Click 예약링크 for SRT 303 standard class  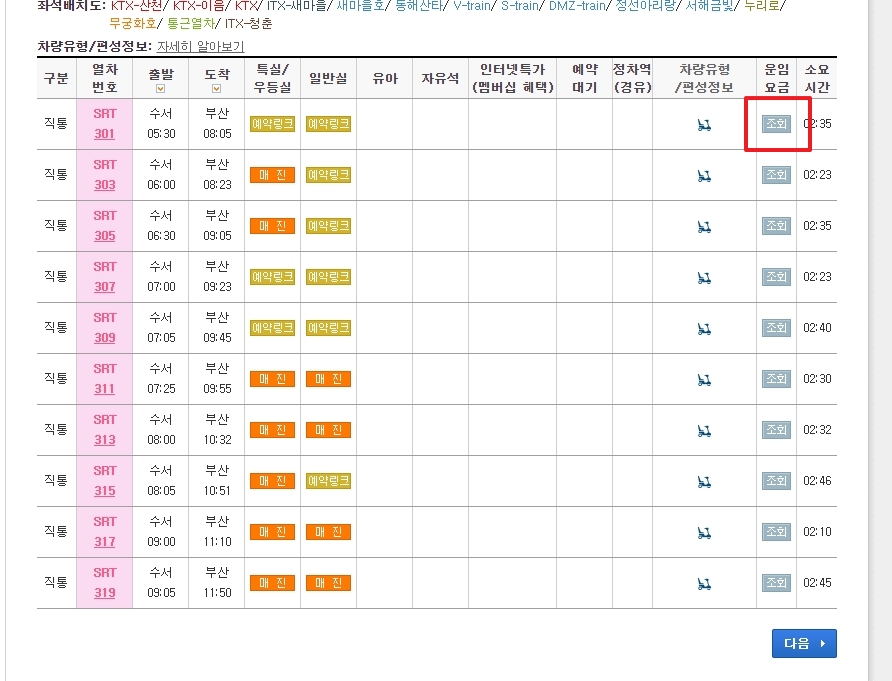tap(328, 174)
